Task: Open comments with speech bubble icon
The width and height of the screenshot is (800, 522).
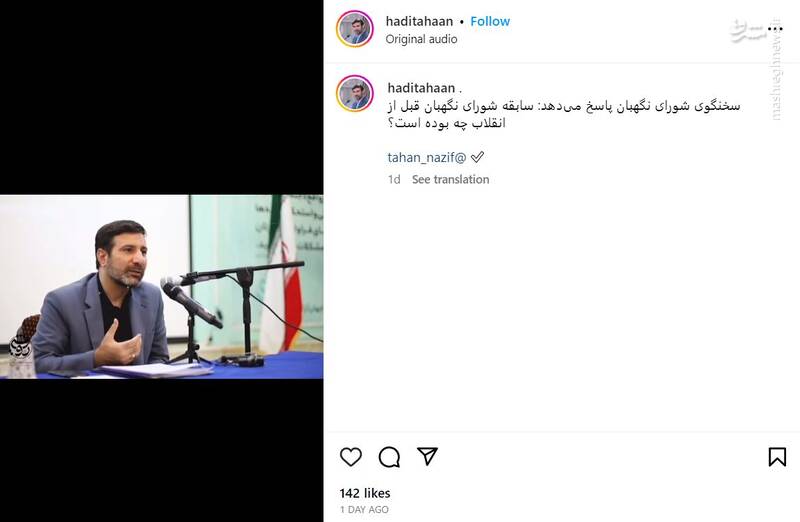Action: (x=389, y=457)
